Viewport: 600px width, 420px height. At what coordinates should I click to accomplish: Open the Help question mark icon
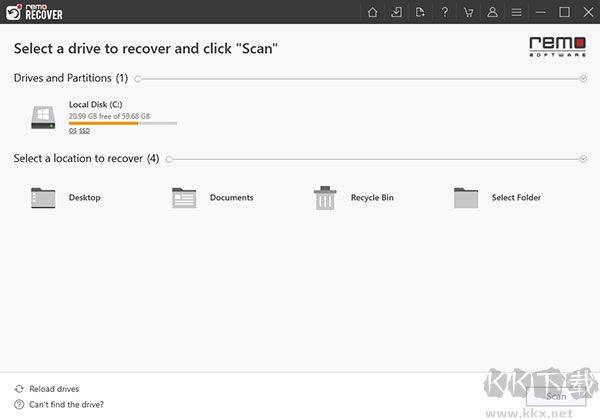pyautogui.click(x=444, y=12)
